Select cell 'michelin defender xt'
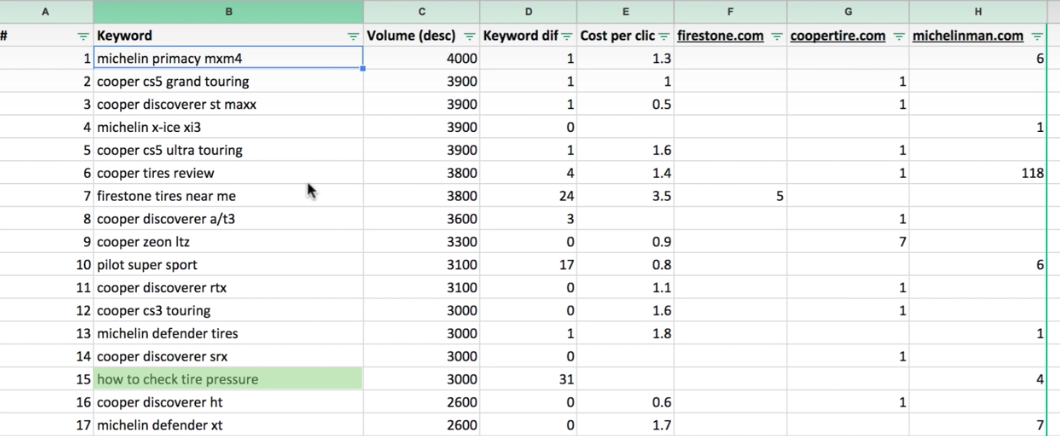This screenshot has height=436, width=1060. [228, 425]
